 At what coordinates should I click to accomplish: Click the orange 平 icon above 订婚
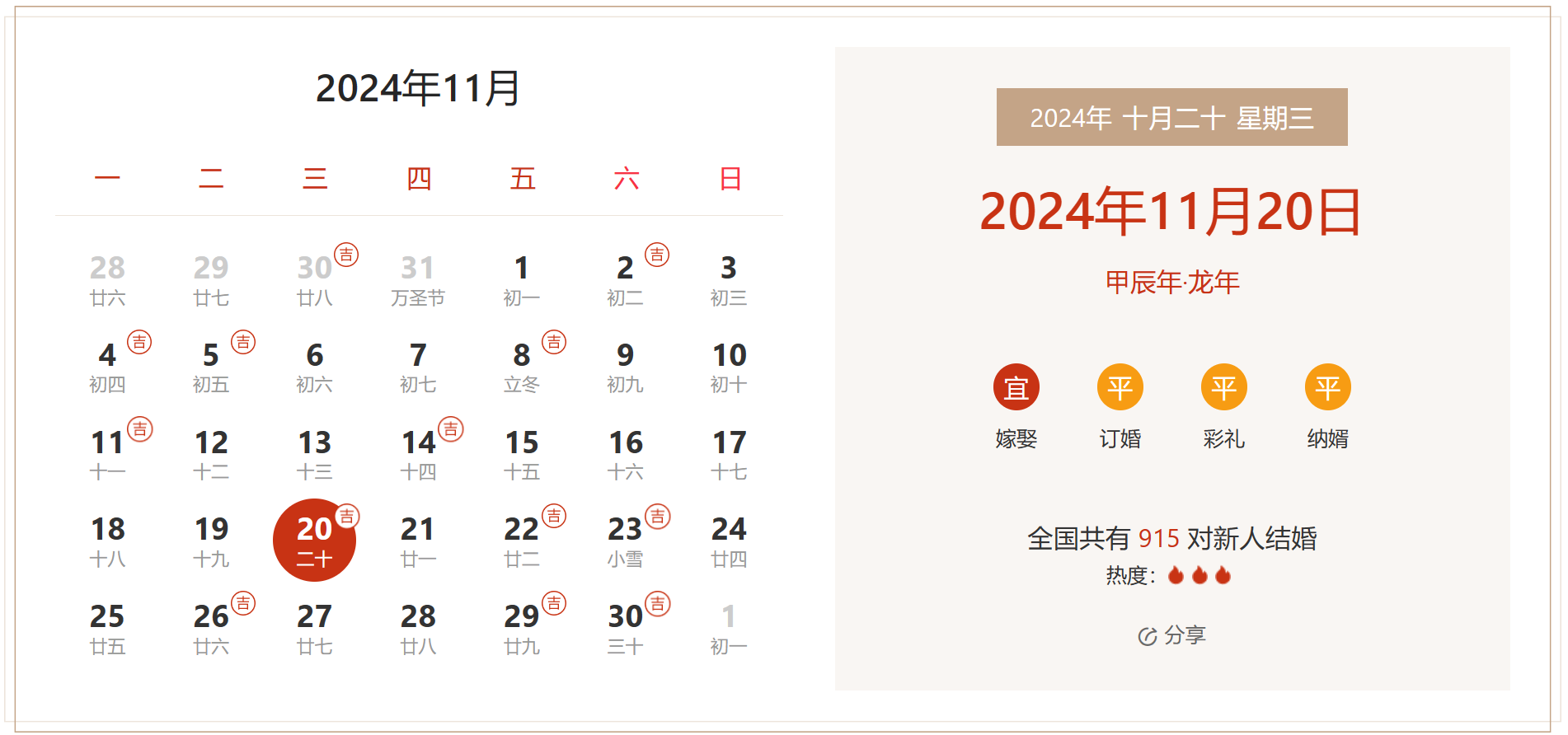1120,387
